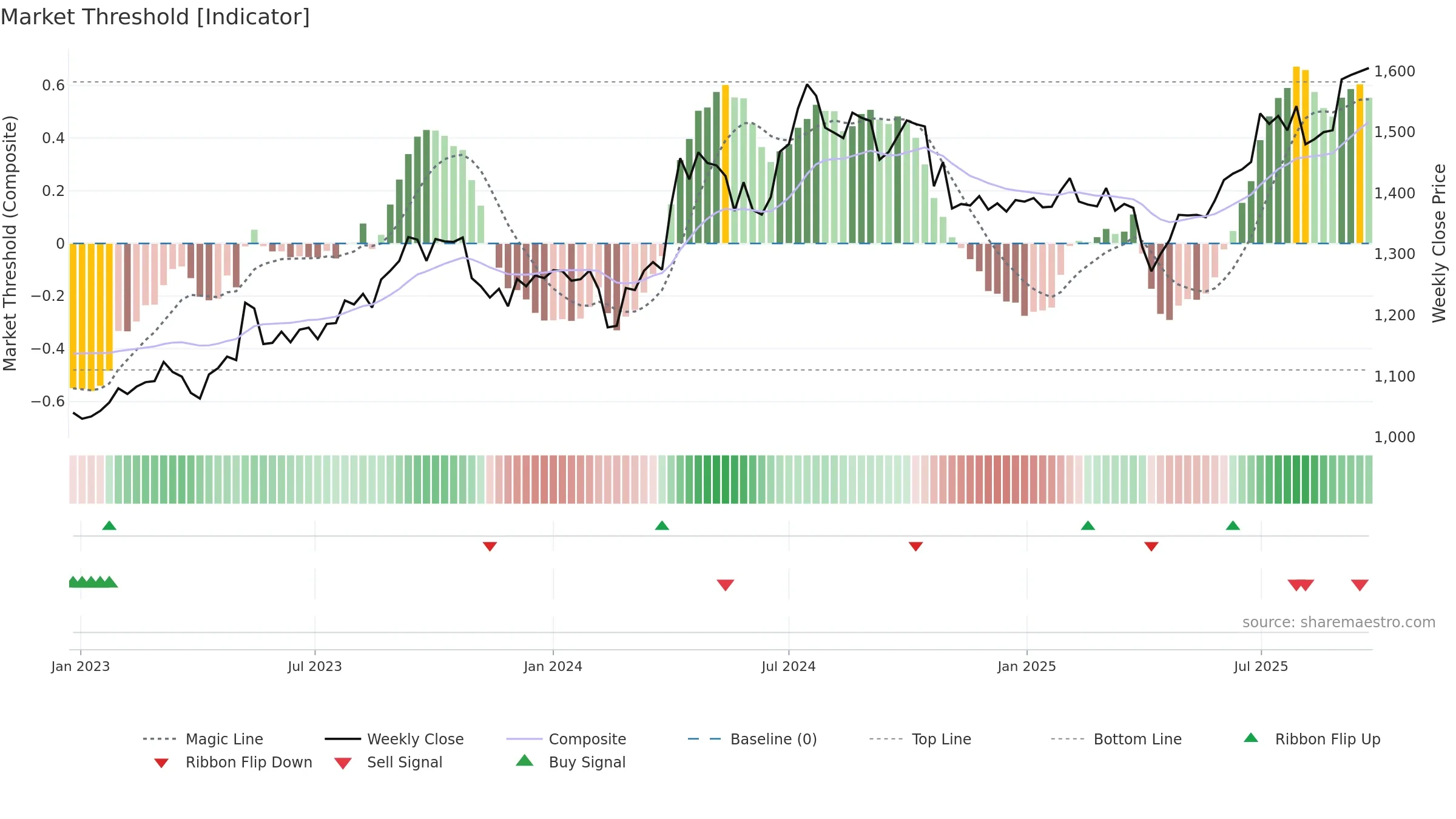The width and height of the screenshot is (1456, 819).
Task: Toggle Ribbon Flip Down in the legend
Action: point(232,762)
